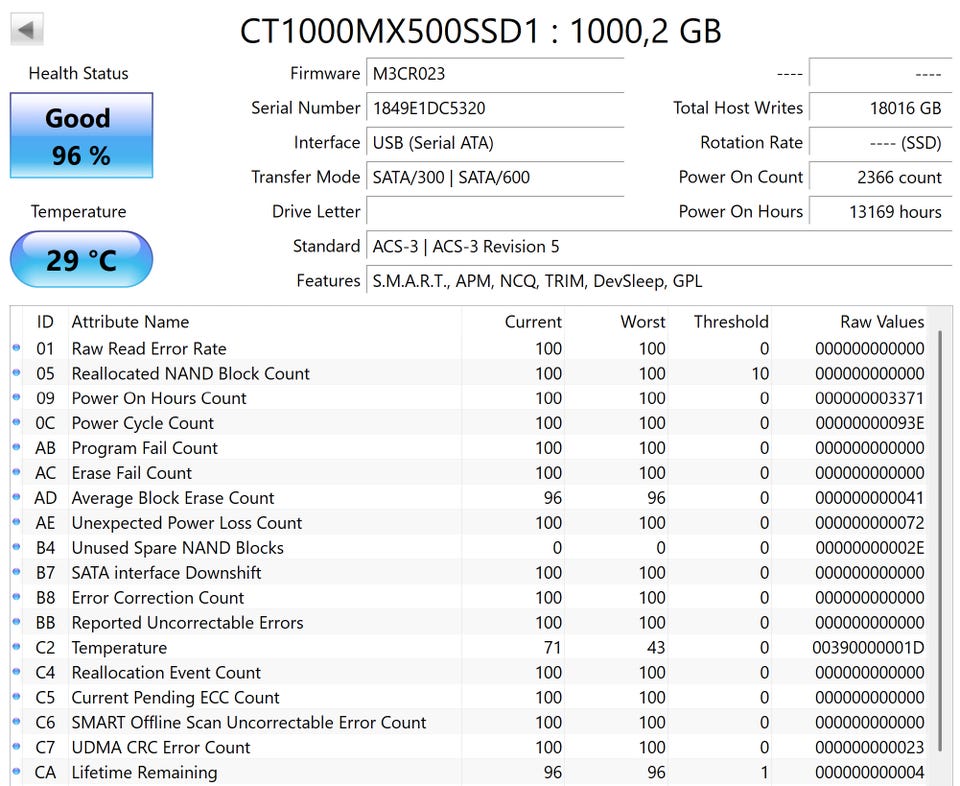Click the status dot beside Lifetime Remaining
The width and height of the screenshot is (960, 786).
(16, 773)
